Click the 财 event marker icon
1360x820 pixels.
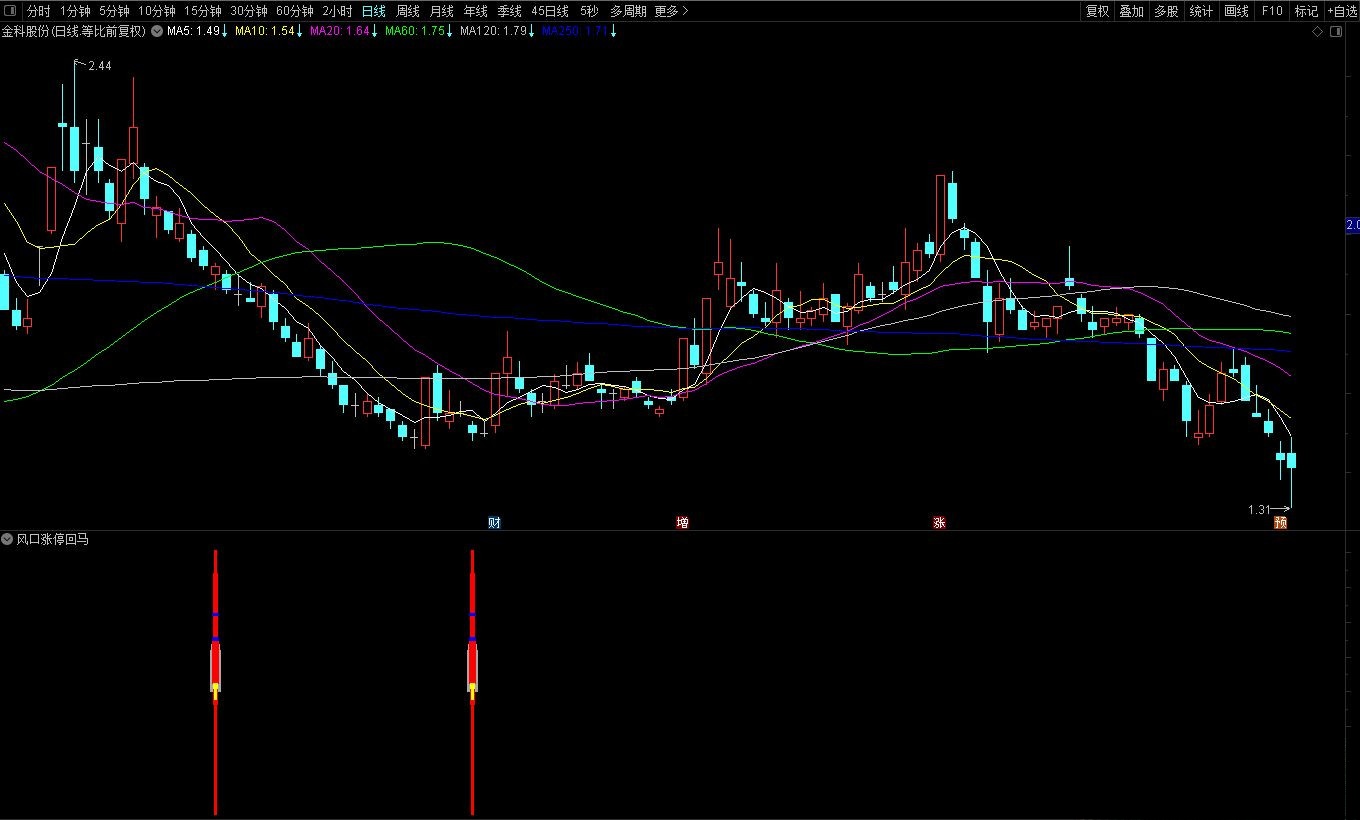(x=494, y=522)
